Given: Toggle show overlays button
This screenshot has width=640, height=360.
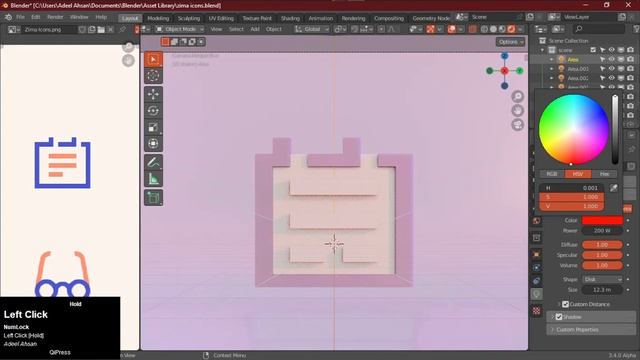Looking at the screenshot, I should coord(451,29).
